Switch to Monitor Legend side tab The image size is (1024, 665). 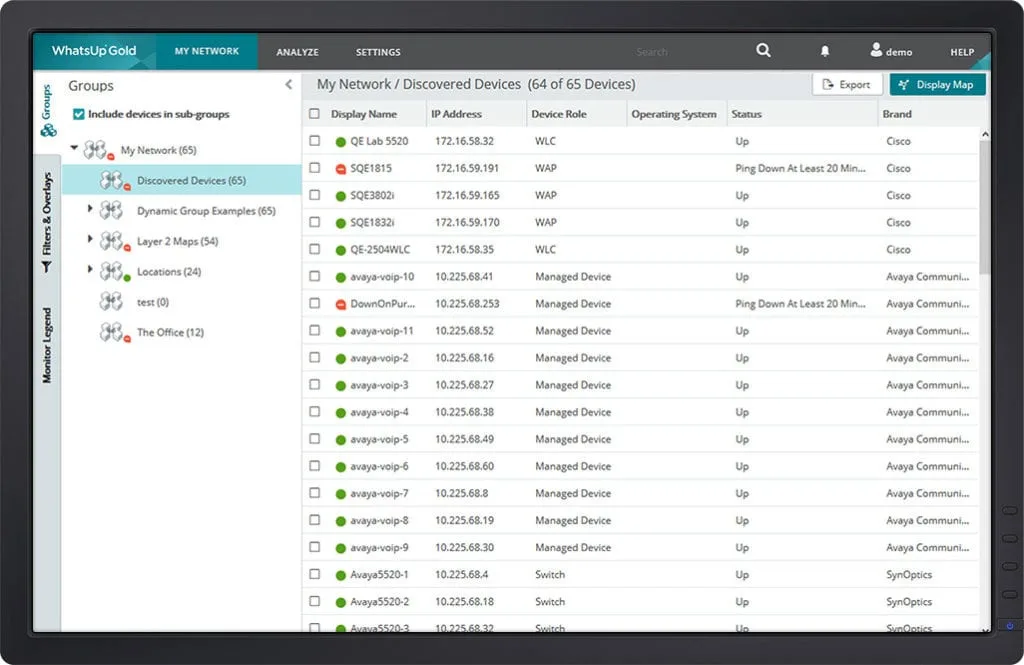pos(46,345)
